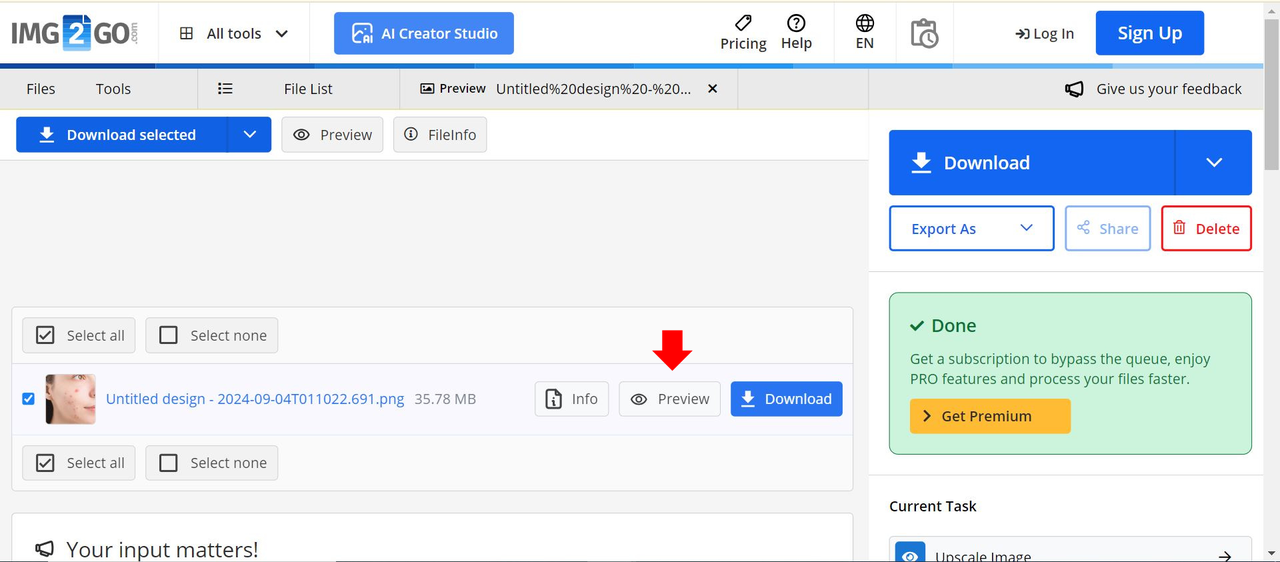Click the Share button
Viewport: 1280px width, 562px height.
coord(1108,228)
